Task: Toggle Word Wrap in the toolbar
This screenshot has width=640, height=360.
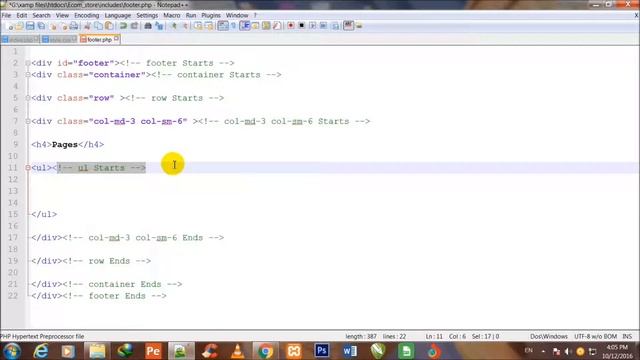Action: click(222, 26)
